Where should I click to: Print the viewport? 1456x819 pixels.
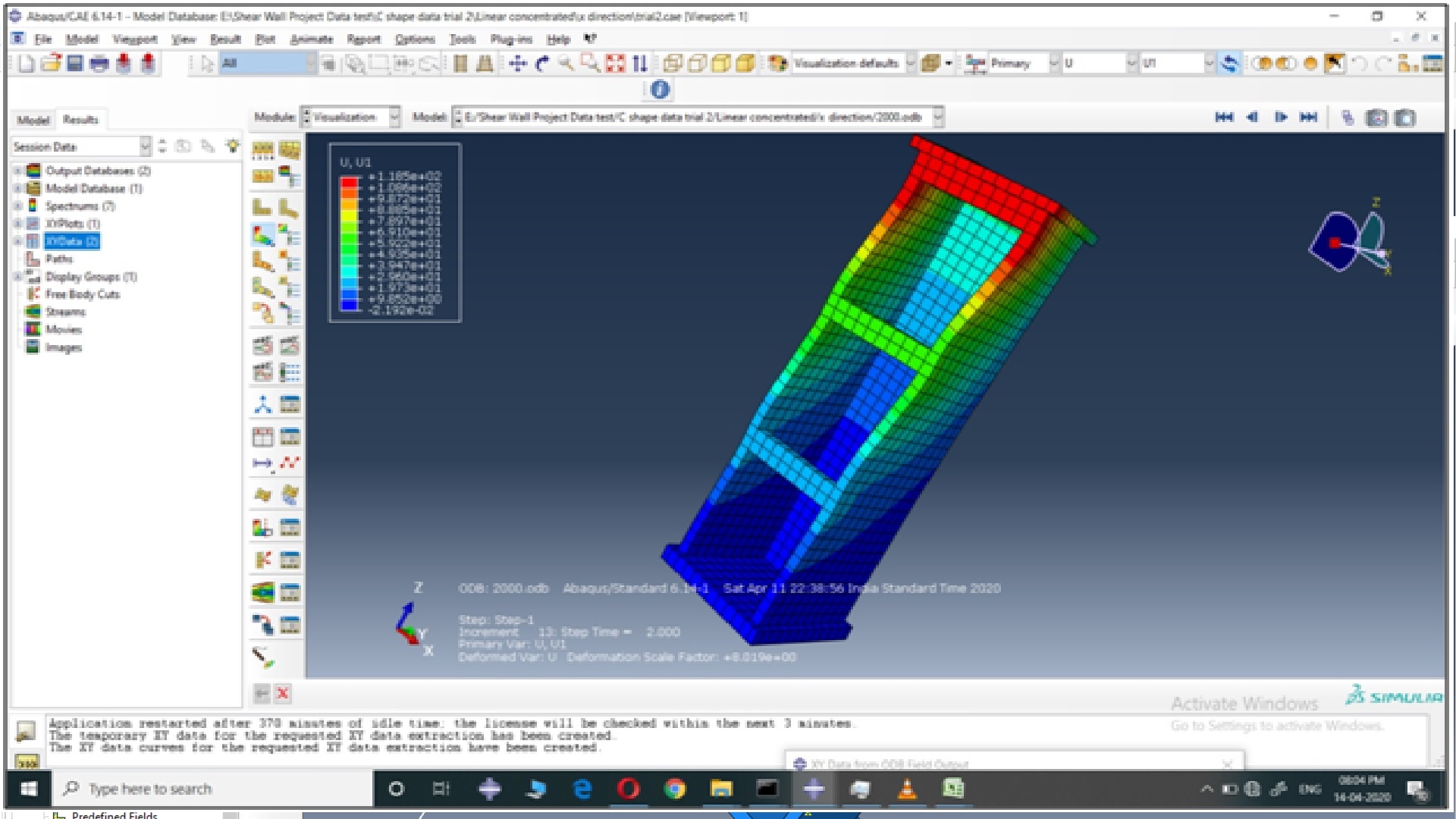(99, 64)
